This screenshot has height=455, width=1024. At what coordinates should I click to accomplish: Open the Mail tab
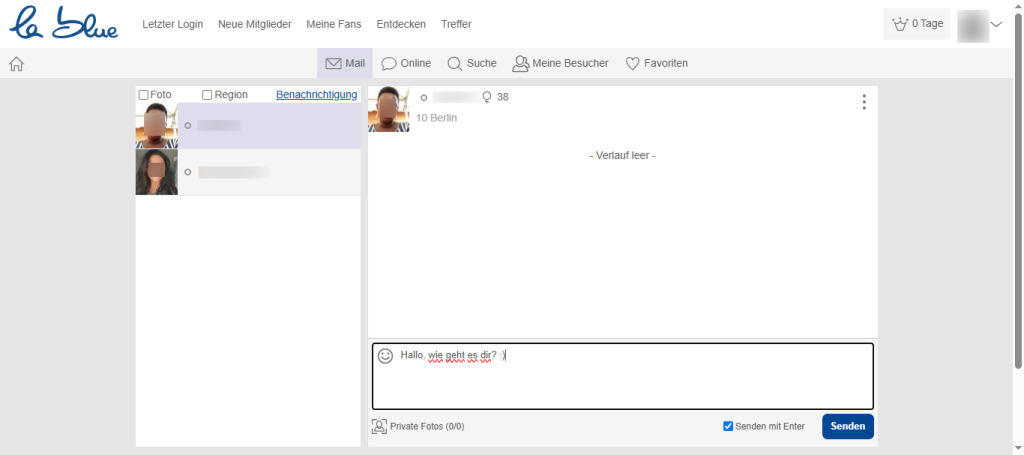(345, 63)
